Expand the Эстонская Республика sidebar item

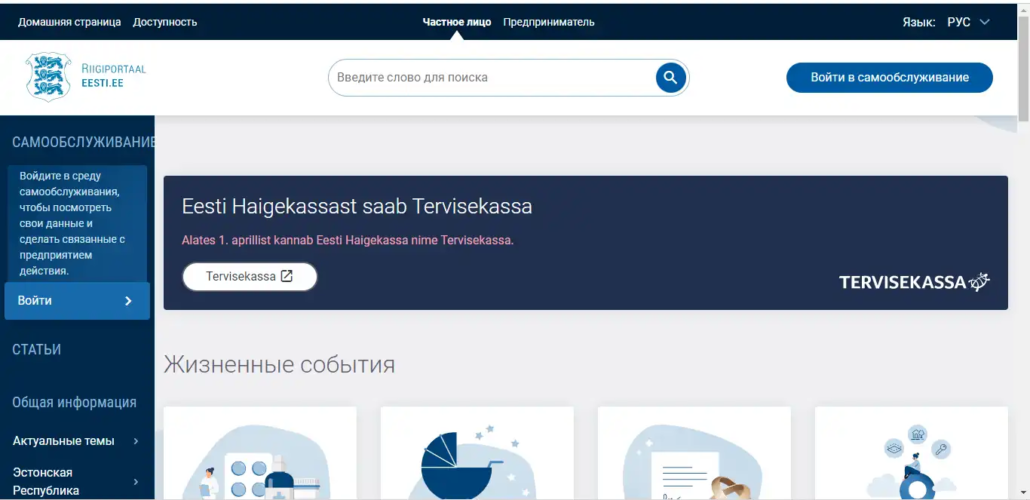click(x=77, y=482)
